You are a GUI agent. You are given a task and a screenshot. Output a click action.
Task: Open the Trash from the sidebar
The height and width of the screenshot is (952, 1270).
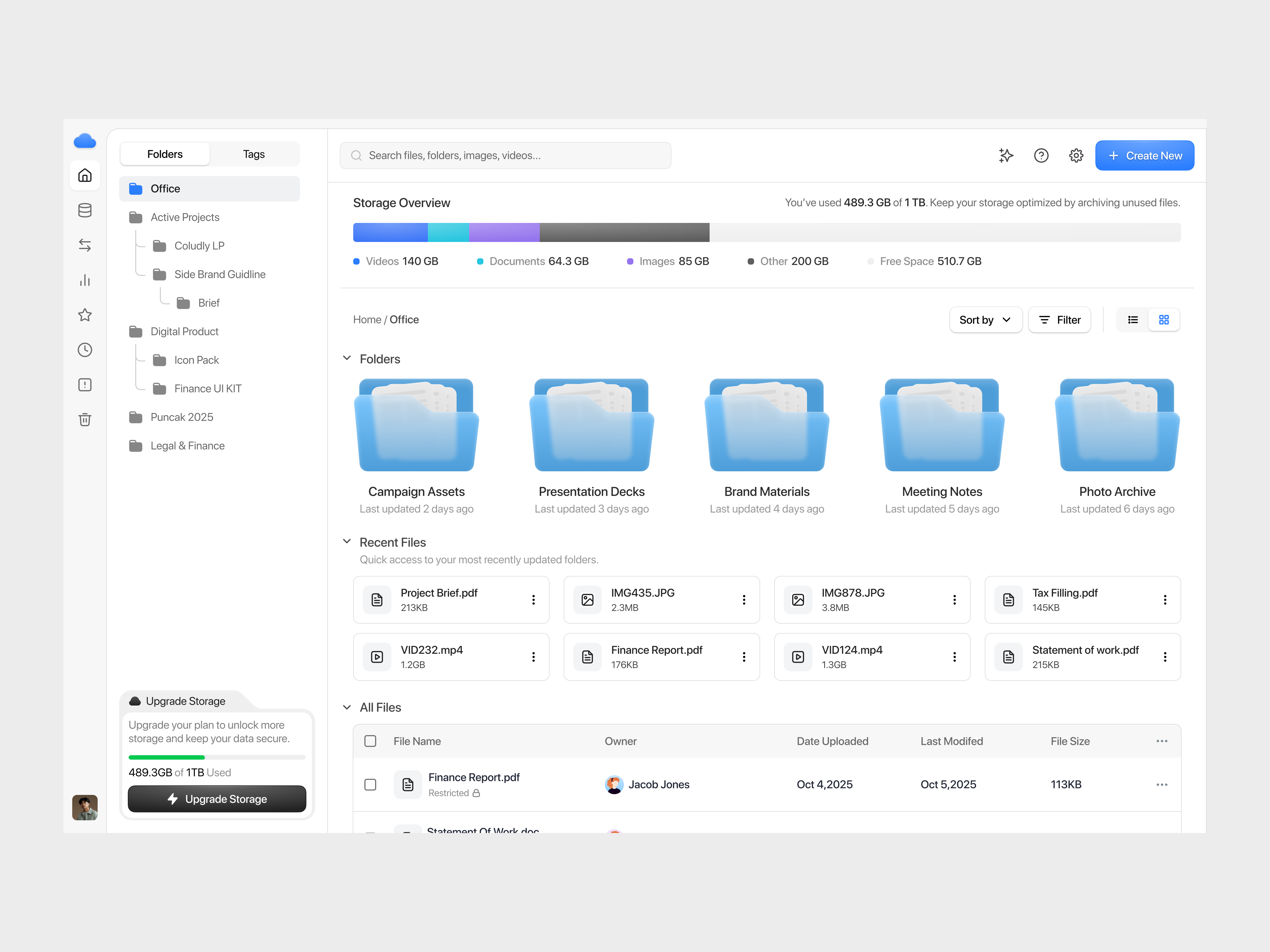(x=85, y=419)
